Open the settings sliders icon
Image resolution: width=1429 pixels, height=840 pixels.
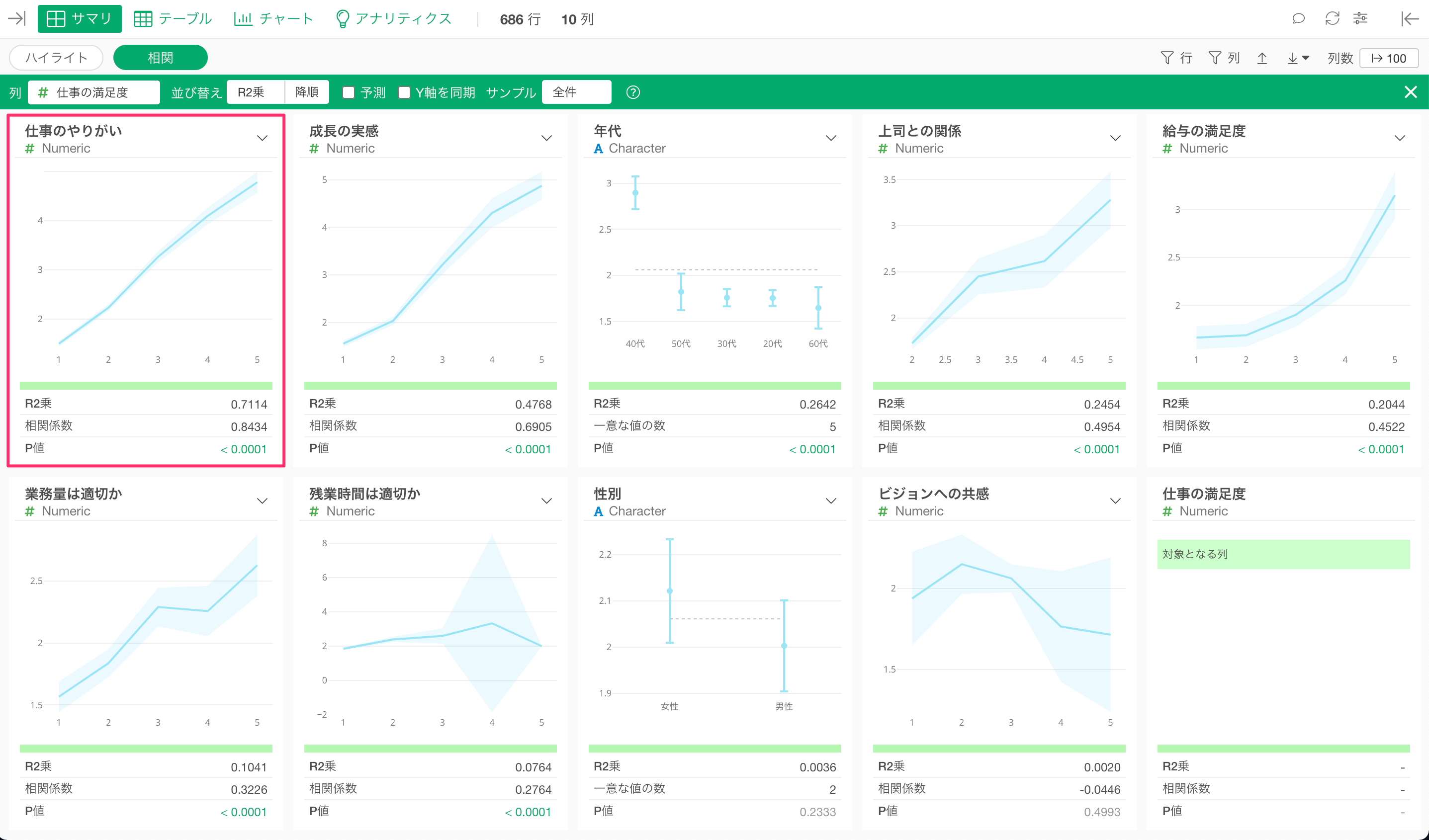[1360, 19]
